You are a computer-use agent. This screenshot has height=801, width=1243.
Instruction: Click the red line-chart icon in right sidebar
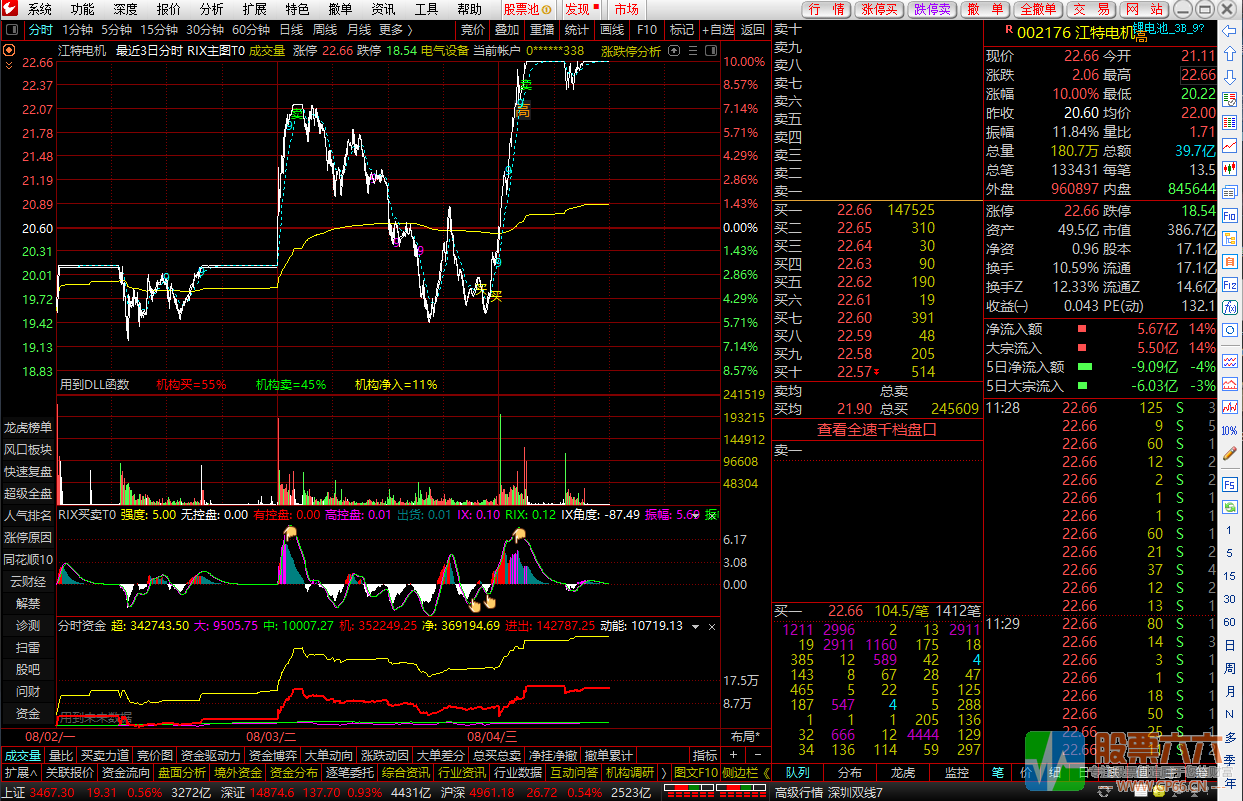[1230, 146]
